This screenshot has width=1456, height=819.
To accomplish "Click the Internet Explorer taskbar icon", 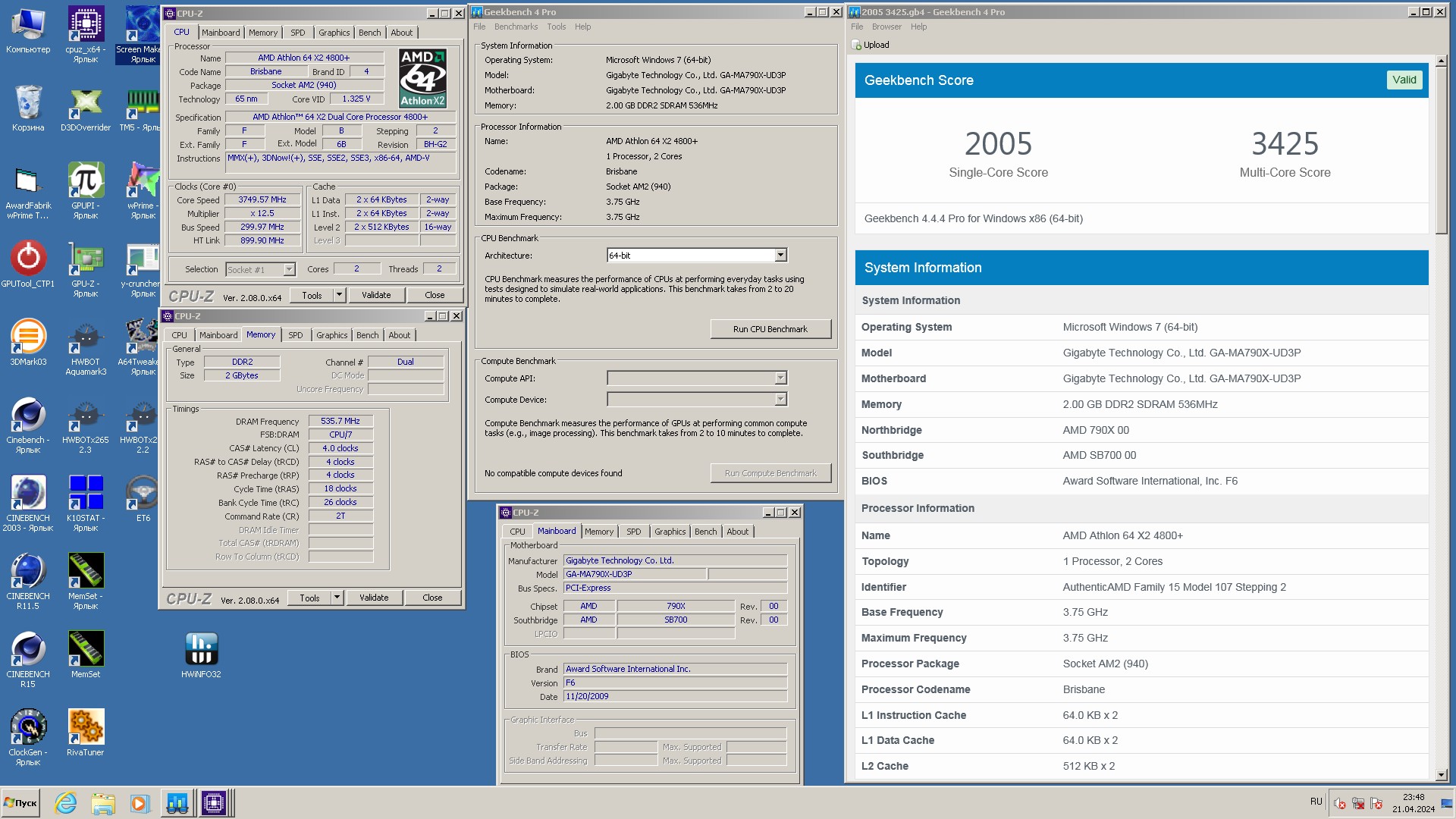I will coord(66,802).
